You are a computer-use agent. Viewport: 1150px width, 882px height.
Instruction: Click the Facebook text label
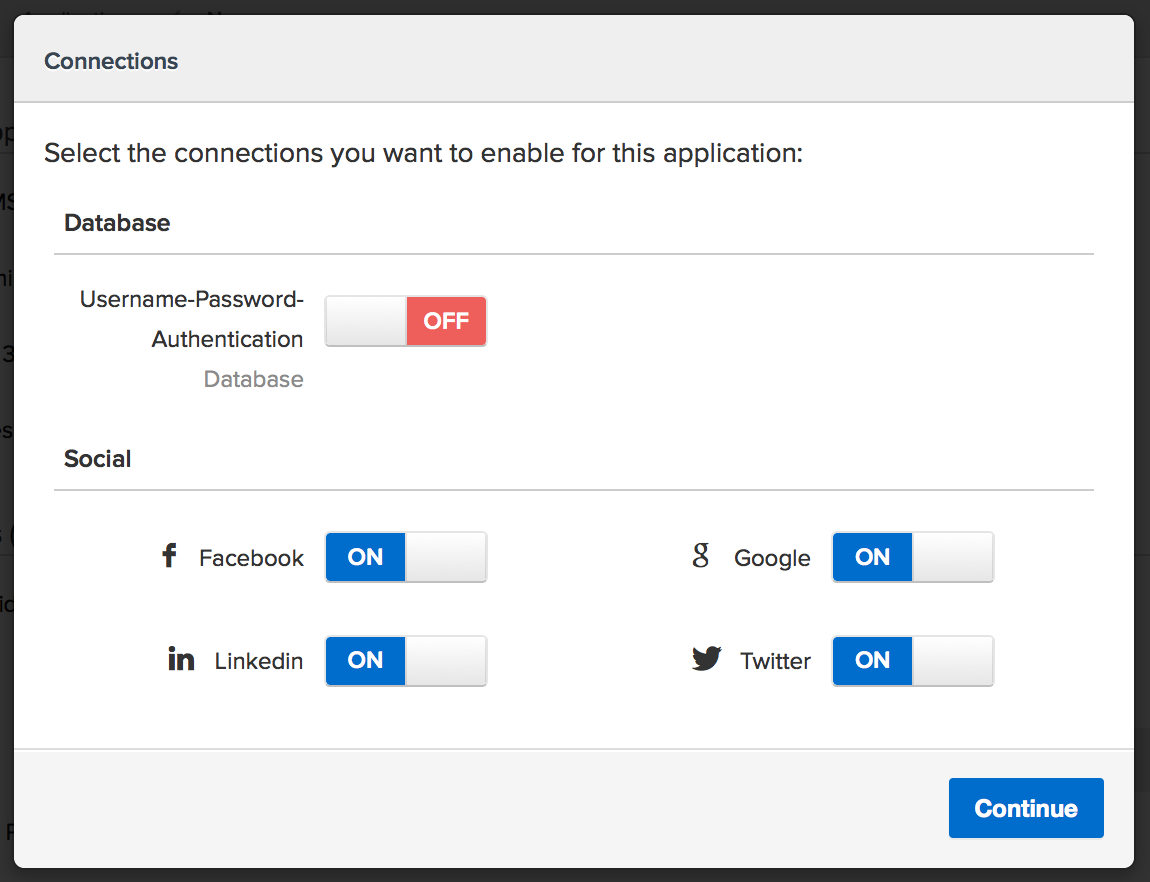(x=251, y=558)
